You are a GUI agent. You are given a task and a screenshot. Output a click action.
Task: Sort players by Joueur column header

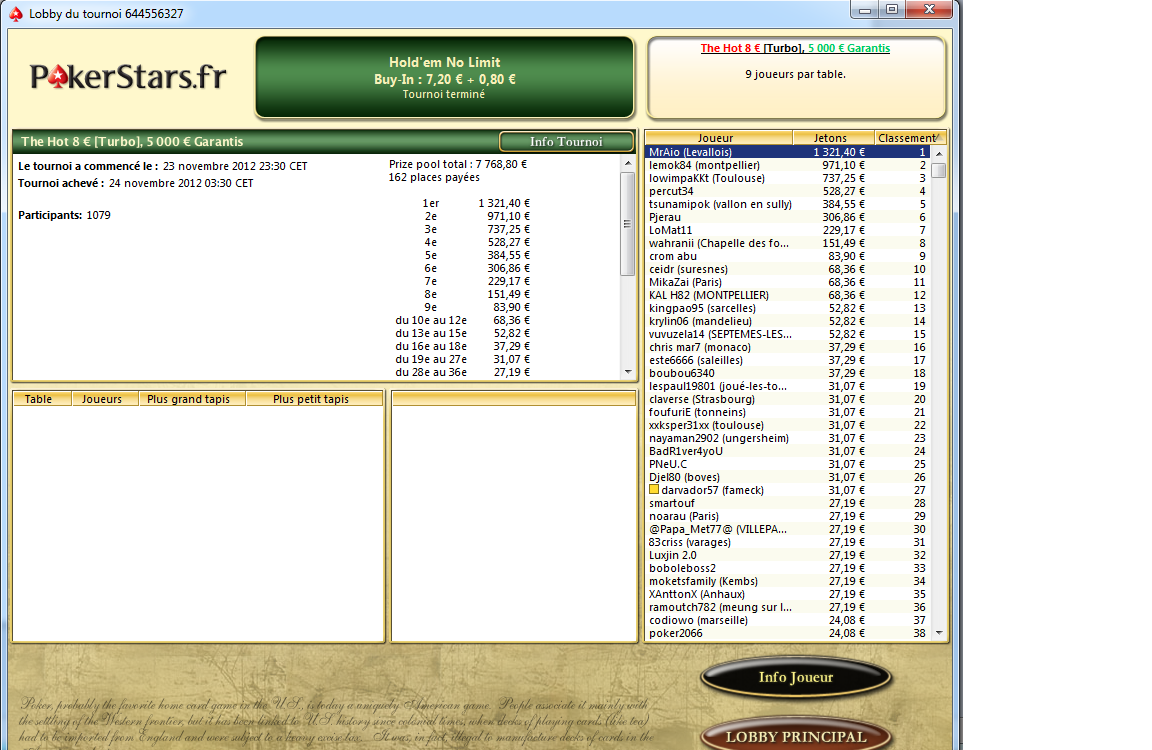[719, 137]
